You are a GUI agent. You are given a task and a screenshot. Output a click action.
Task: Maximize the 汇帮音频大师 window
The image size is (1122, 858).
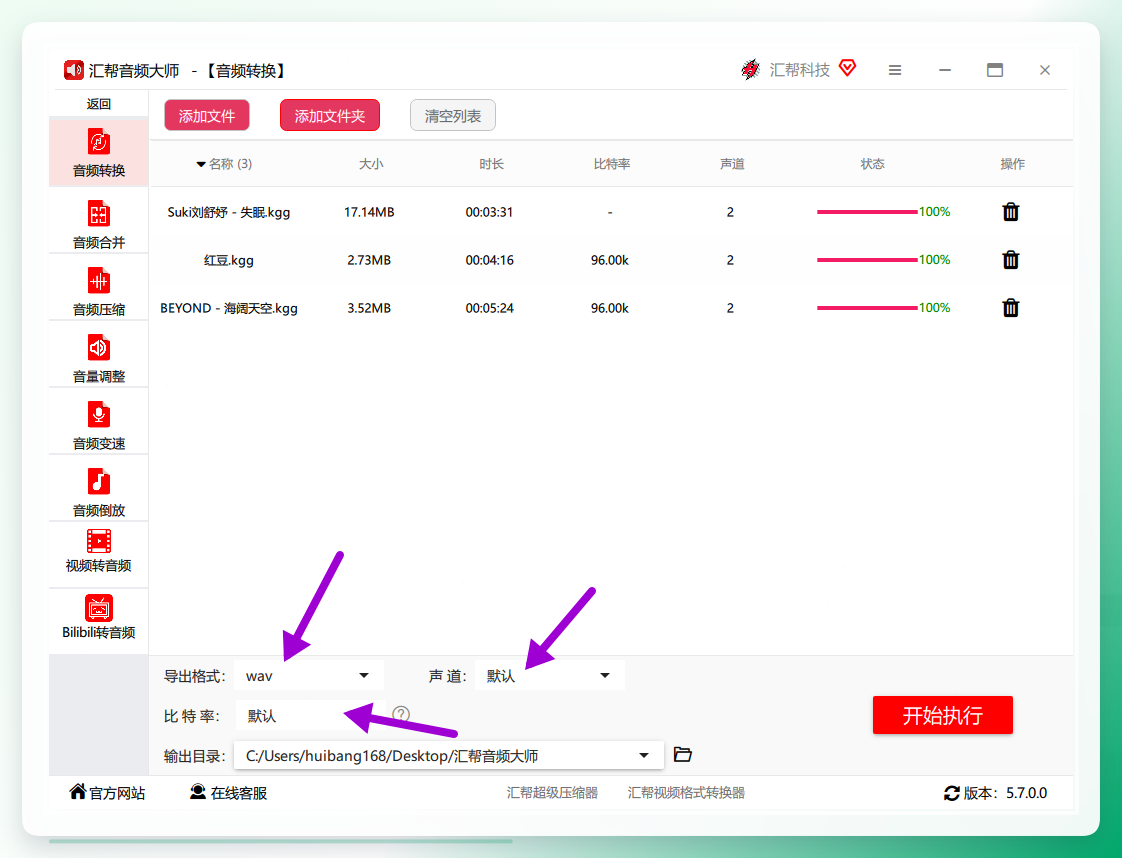click(995, 70)
